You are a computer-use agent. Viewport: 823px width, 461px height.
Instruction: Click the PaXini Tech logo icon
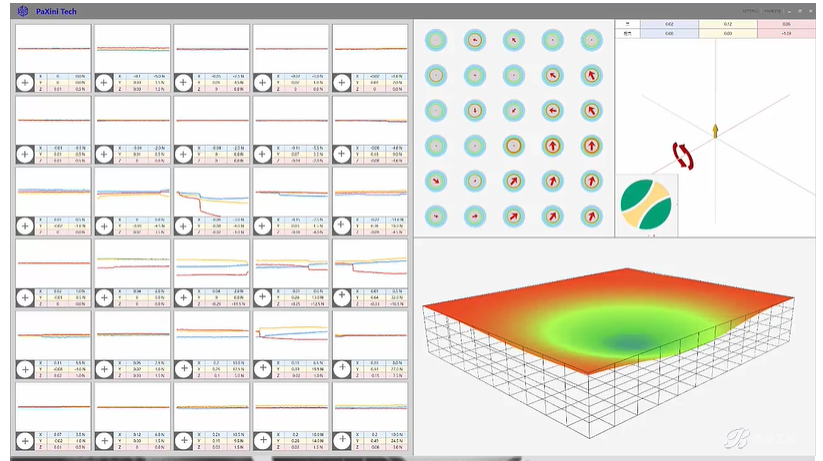23,11
